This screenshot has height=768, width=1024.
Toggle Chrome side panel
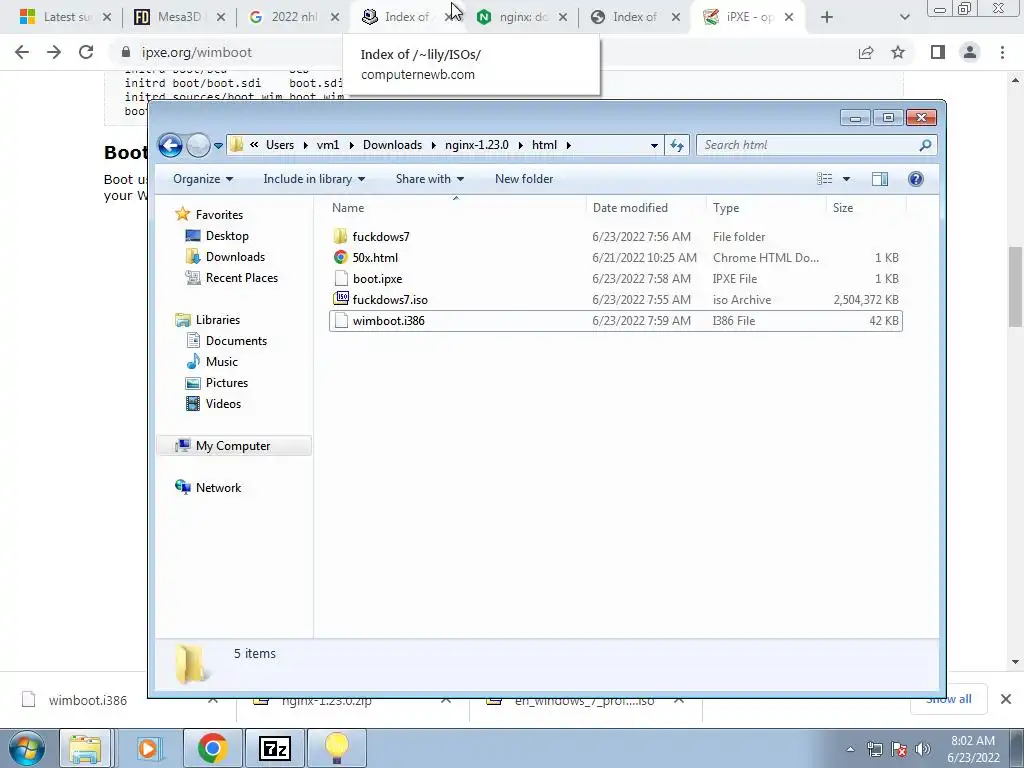(938, 52)
